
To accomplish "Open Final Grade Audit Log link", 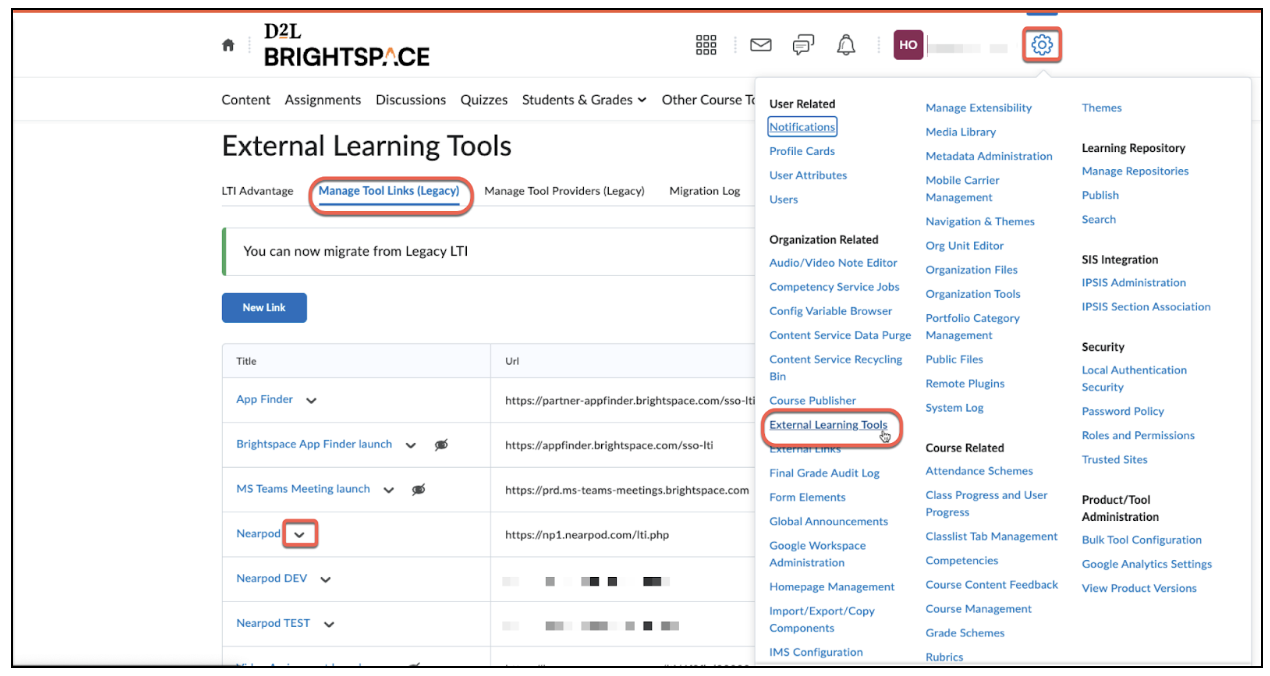I will tap(824, 473).
